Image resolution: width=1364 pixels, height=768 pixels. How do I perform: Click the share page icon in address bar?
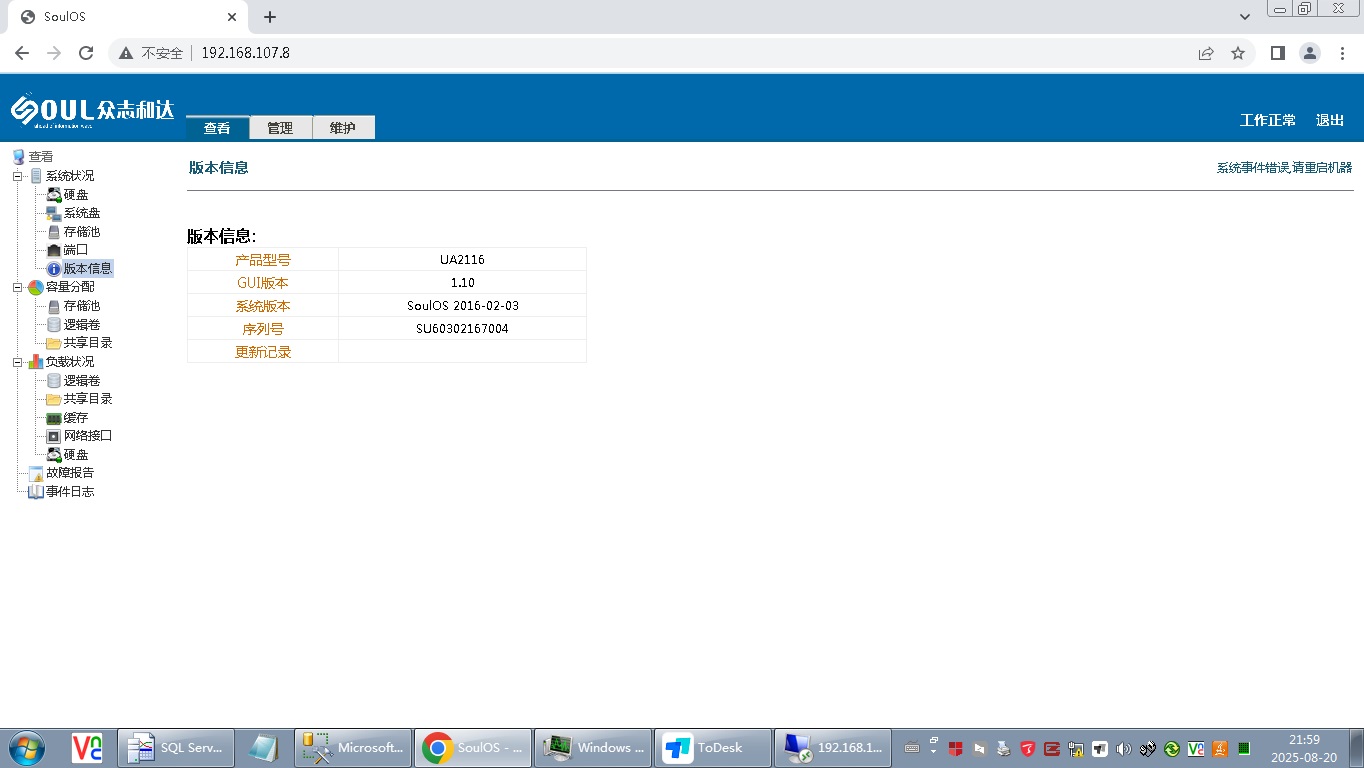point(1206,53)
